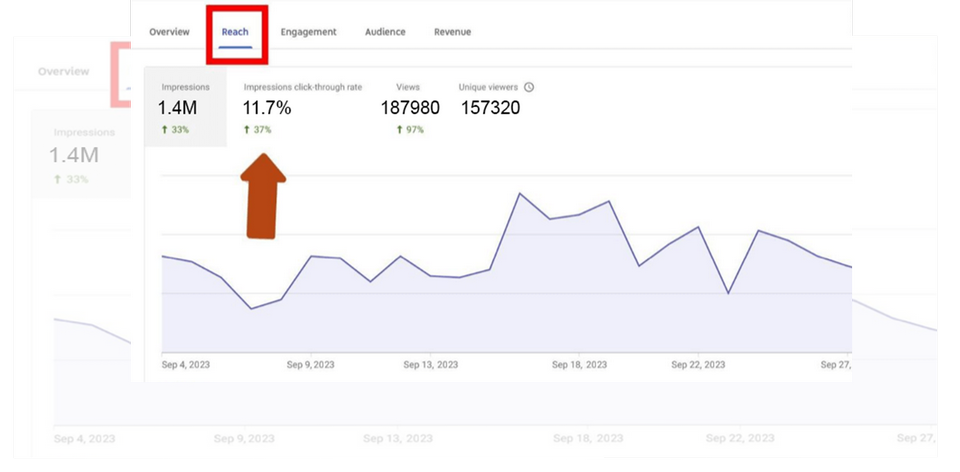The image size is (960, 472).
Task: Click the faded up arrow beside 33% in the background window
Action: pos(58,179)
